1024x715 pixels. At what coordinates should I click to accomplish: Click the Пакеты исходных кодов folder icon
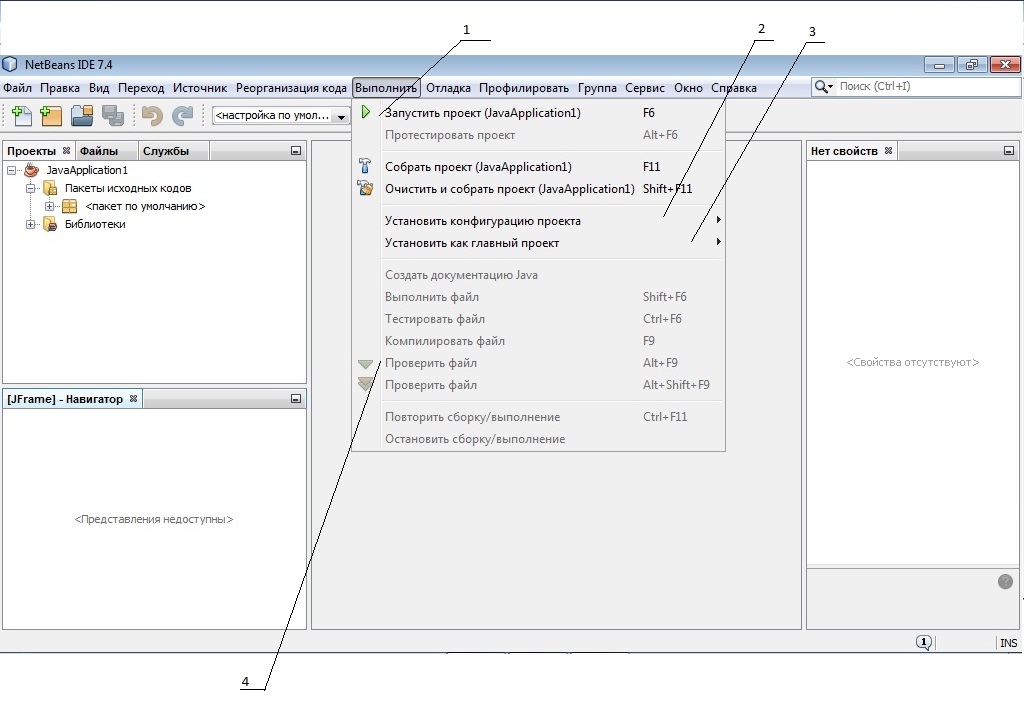pos(50,188)
